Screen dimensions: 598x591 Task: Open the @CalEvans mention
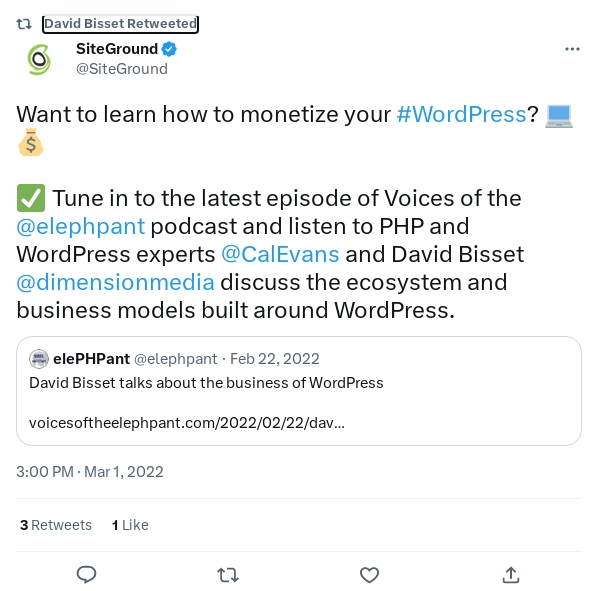[x=280, y=254]
